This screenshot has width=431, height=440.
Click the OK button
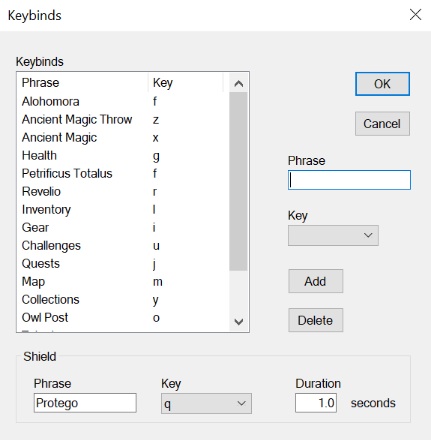click(382, 84)
